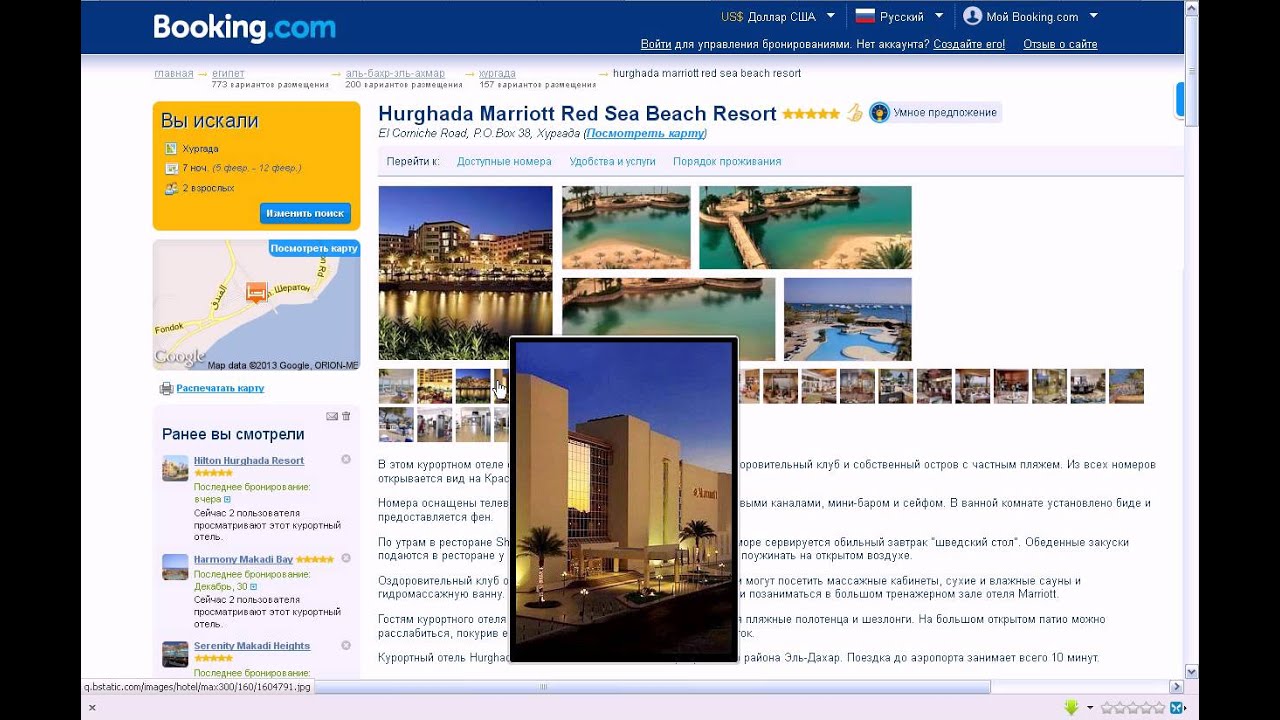Click the Booking.com logo
This screenshot has width=1280, height=720.
click(244, 27)
